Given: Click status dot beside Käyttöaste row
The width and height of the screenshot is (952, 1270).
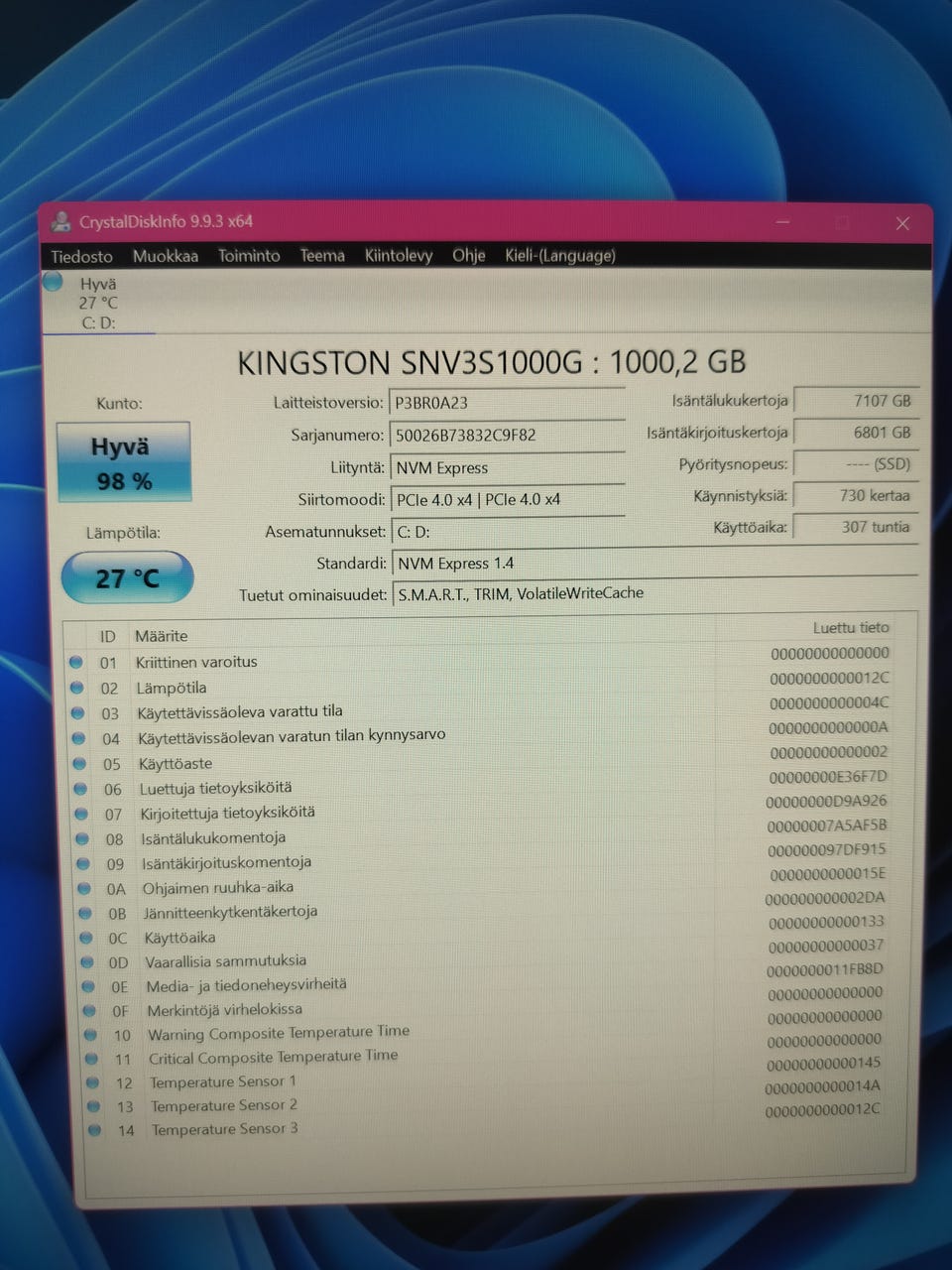Looking at the screenshot, I should 79,763.
